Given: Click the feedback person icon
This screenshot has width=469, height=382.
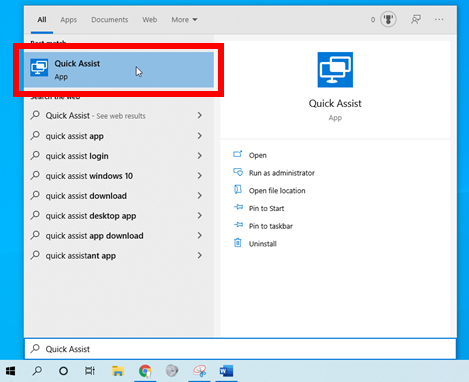Looking at the screenshot, I should click(x=416, y=19).
